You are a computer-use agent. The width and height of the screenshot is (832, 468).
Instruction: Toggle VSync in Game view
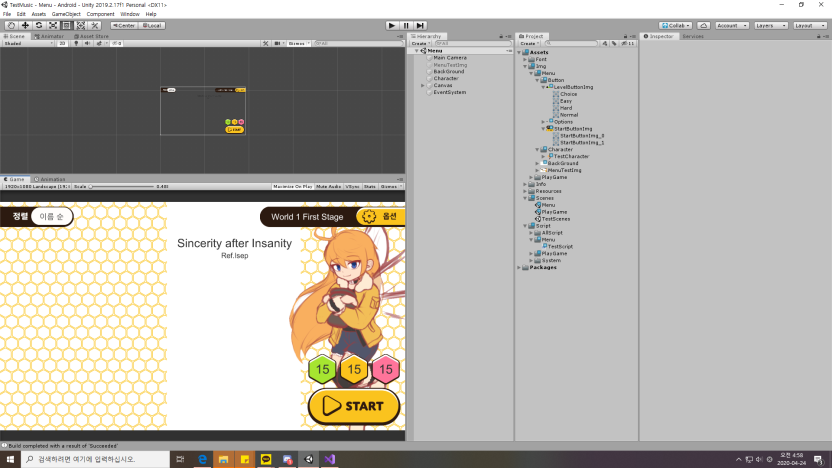[x=352, y=187]
